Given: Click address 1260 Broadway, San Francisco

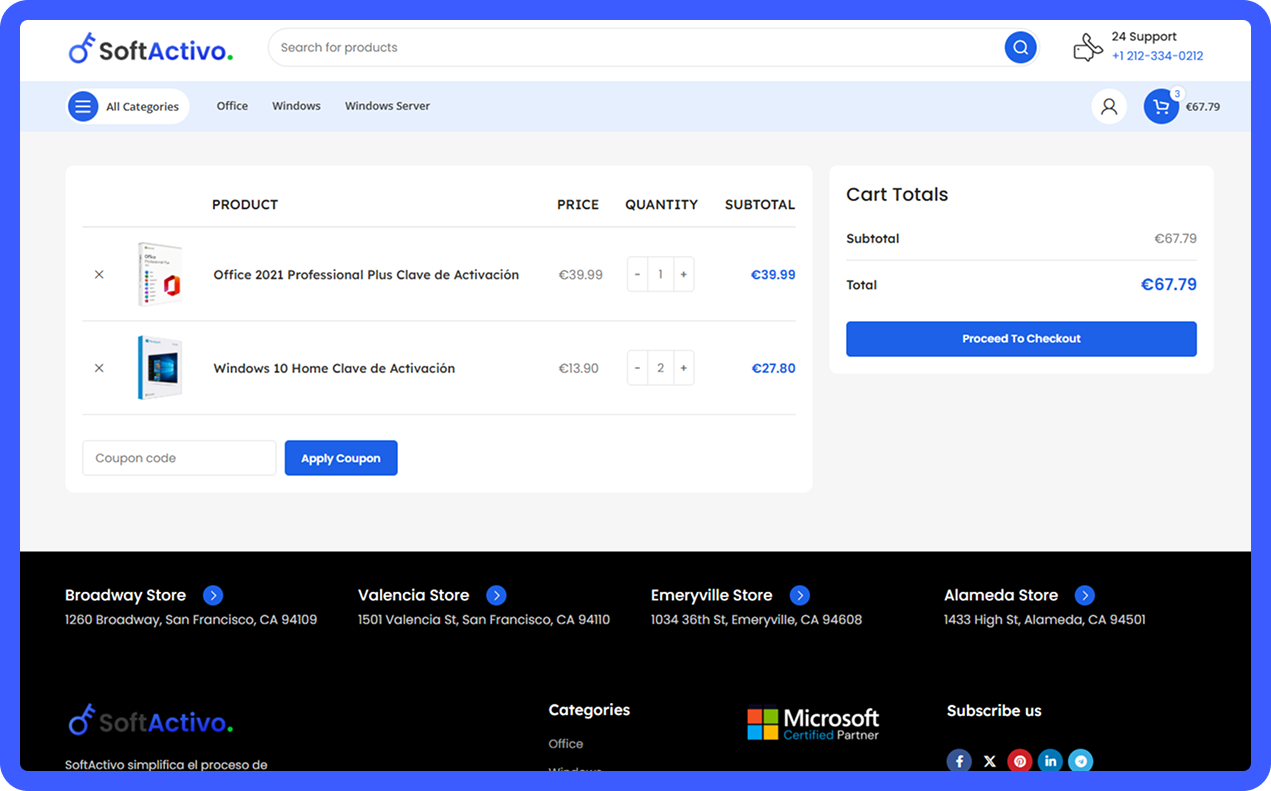Looking at the screenshot, I should (191, 620).
